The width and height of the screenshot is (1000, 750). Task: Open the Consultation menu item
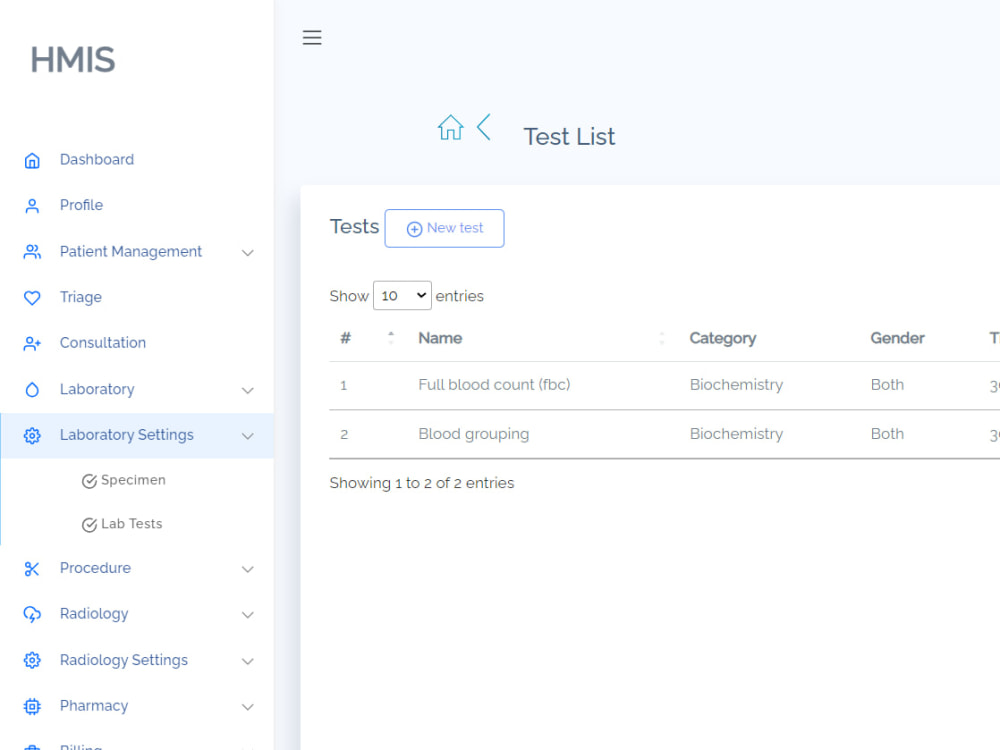coord(103,342)
